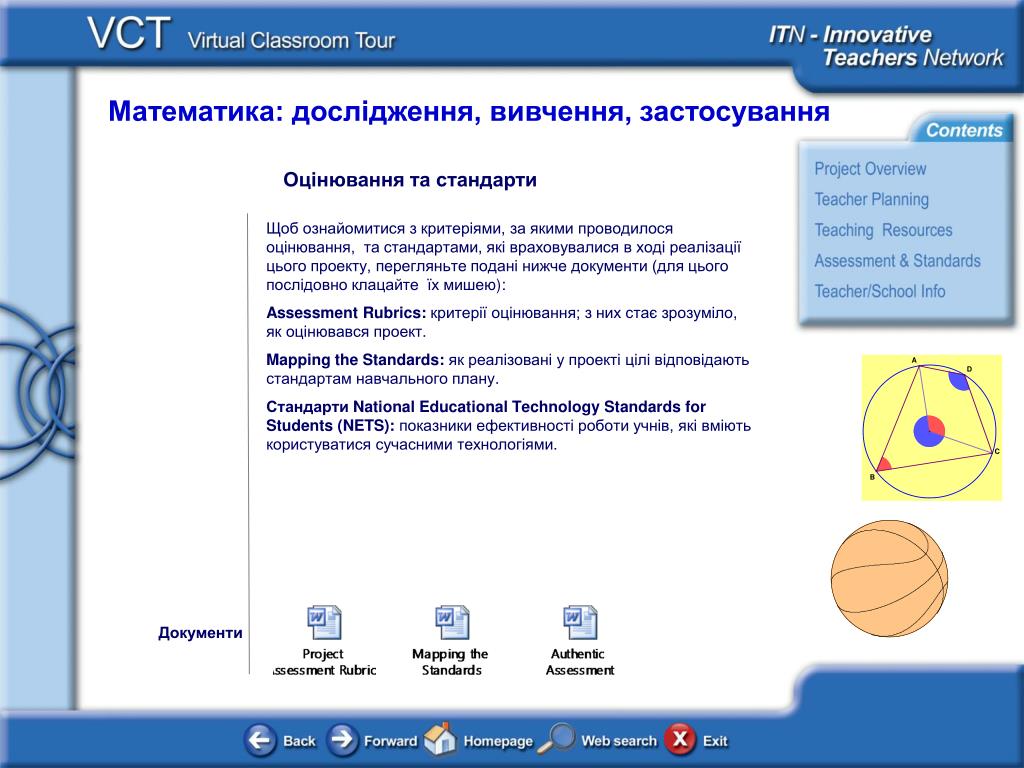Image resolution: width=1024 pixels, height=768 pixels.
Task: Click the Virtual Classroom Tour subtitle
Action: point(291,40)
